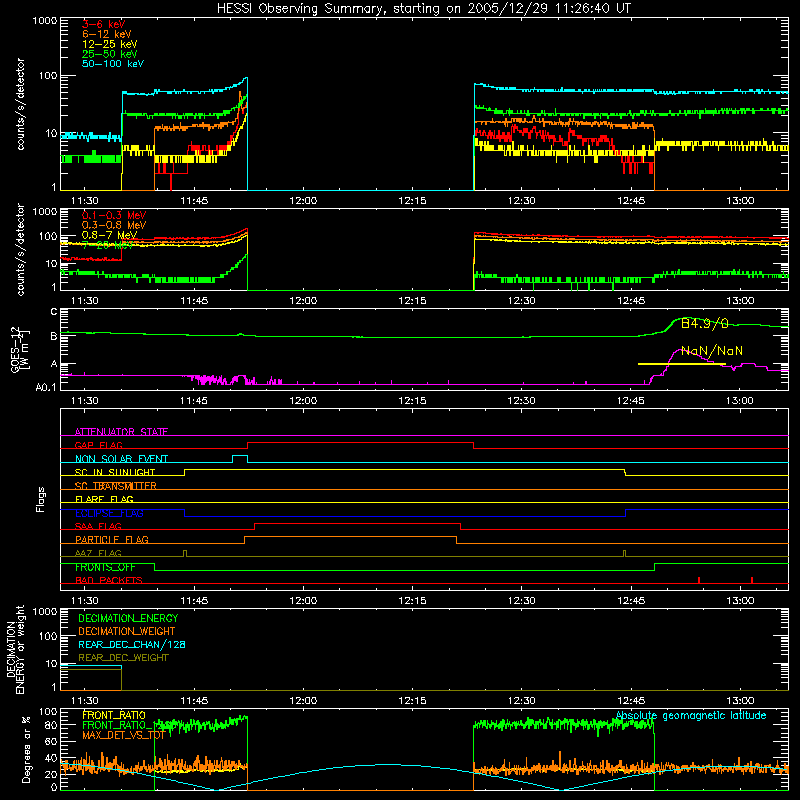Click the Degrees or % axis label
Image resolution: width=800 pixels, height=800 pixels.
coord(26,749)
